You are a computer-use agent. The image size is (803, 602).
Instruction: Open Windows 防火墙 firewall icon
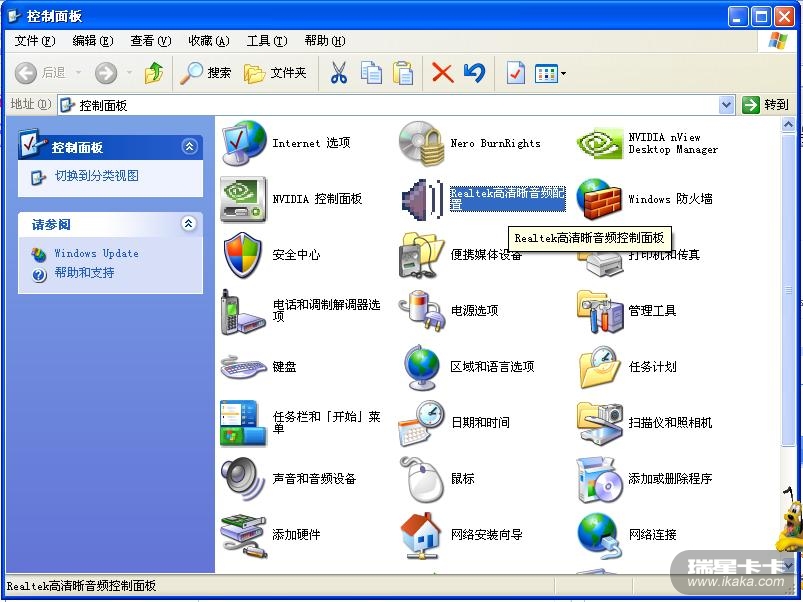pyautogui.click(x=599, y=199)
